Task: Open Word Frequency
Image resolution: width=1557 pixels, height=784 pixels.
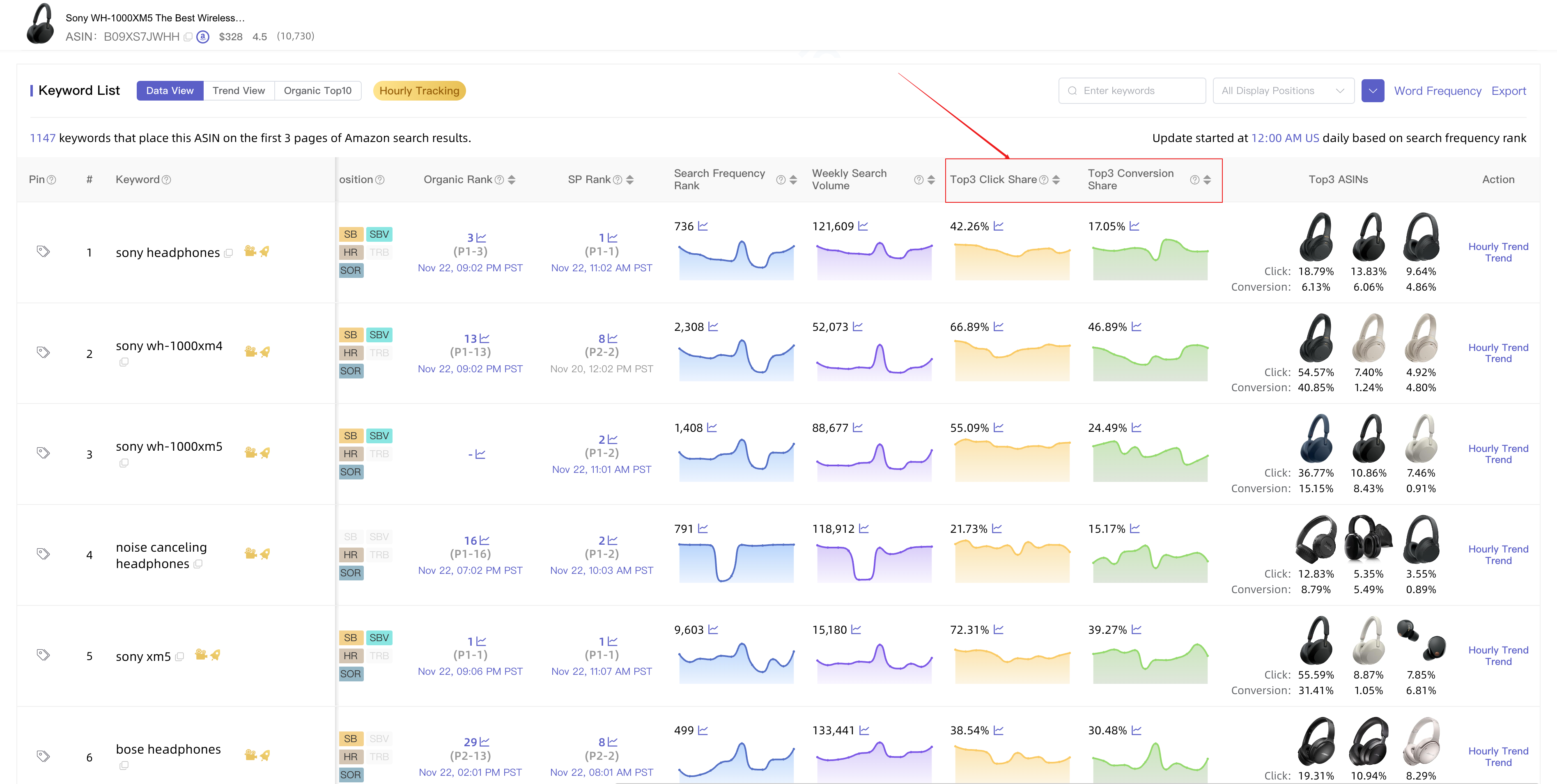Action: 1438,91
